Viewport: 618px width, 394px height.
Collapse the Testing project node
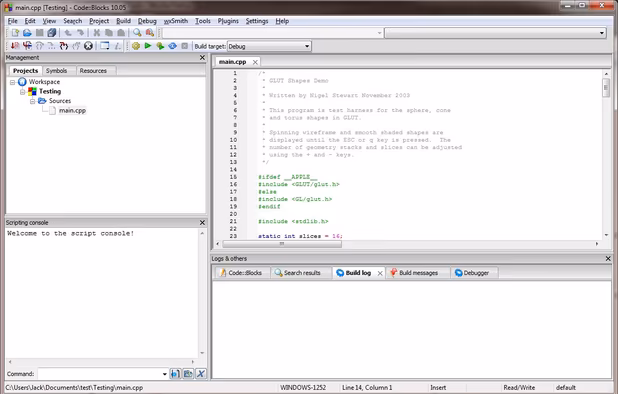[22, 91]
